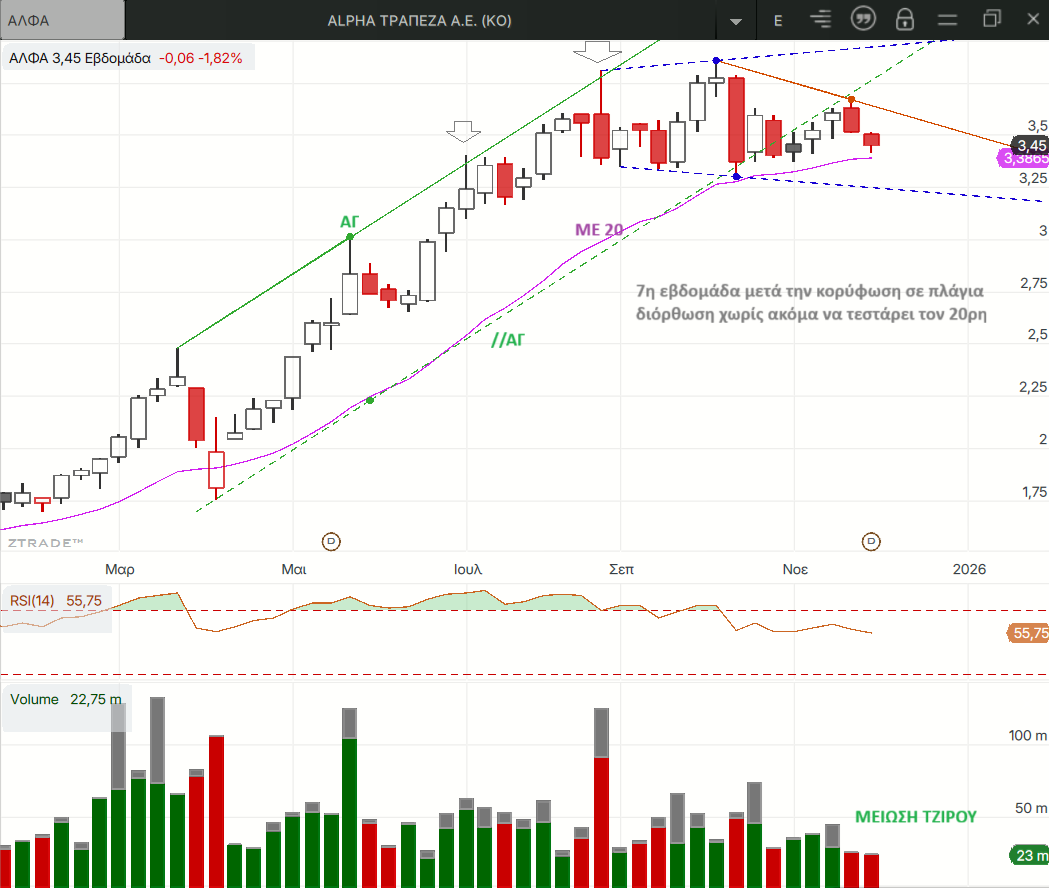Click the 3,45 current price tag
The height and width of the screenshot is (888, 1049).
point(1029,145)
